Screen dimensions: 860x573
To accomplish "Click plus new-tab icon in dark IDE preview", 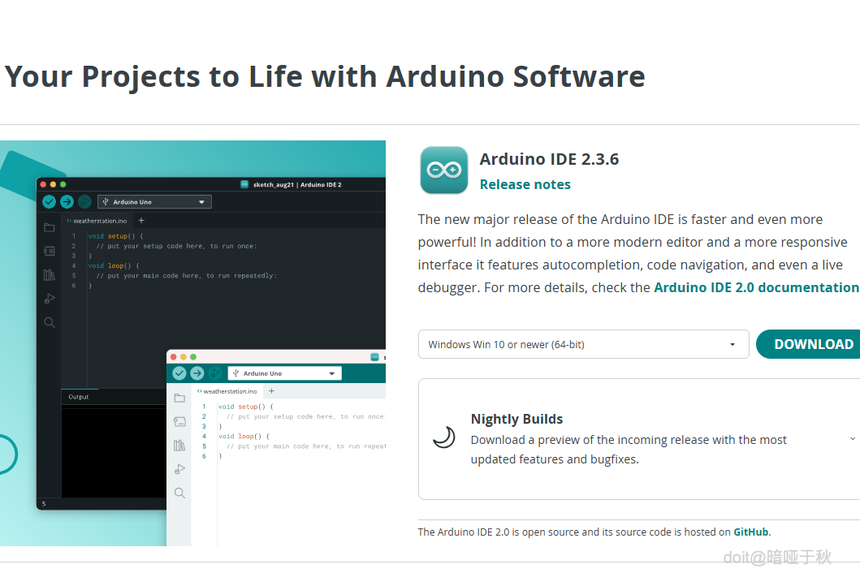I will point(142,220).
